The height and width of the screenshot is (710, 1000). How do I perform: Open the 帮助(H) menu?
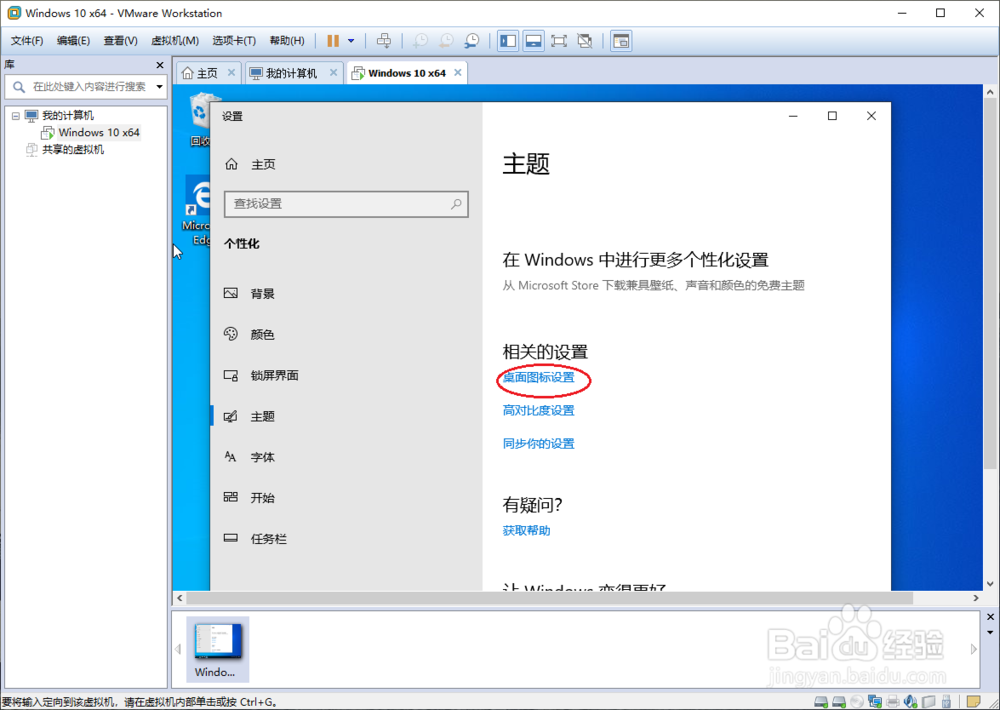[287, 41]
